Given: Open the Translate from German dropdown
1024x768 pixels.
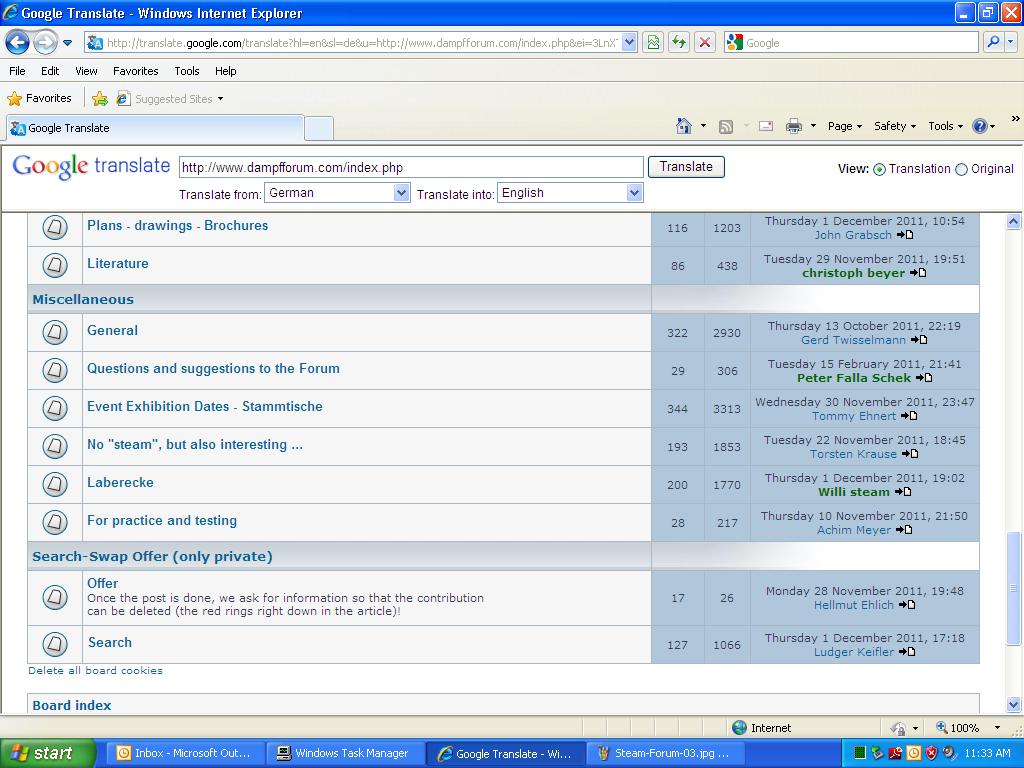Looking at the screenshot, I should 337,193.
